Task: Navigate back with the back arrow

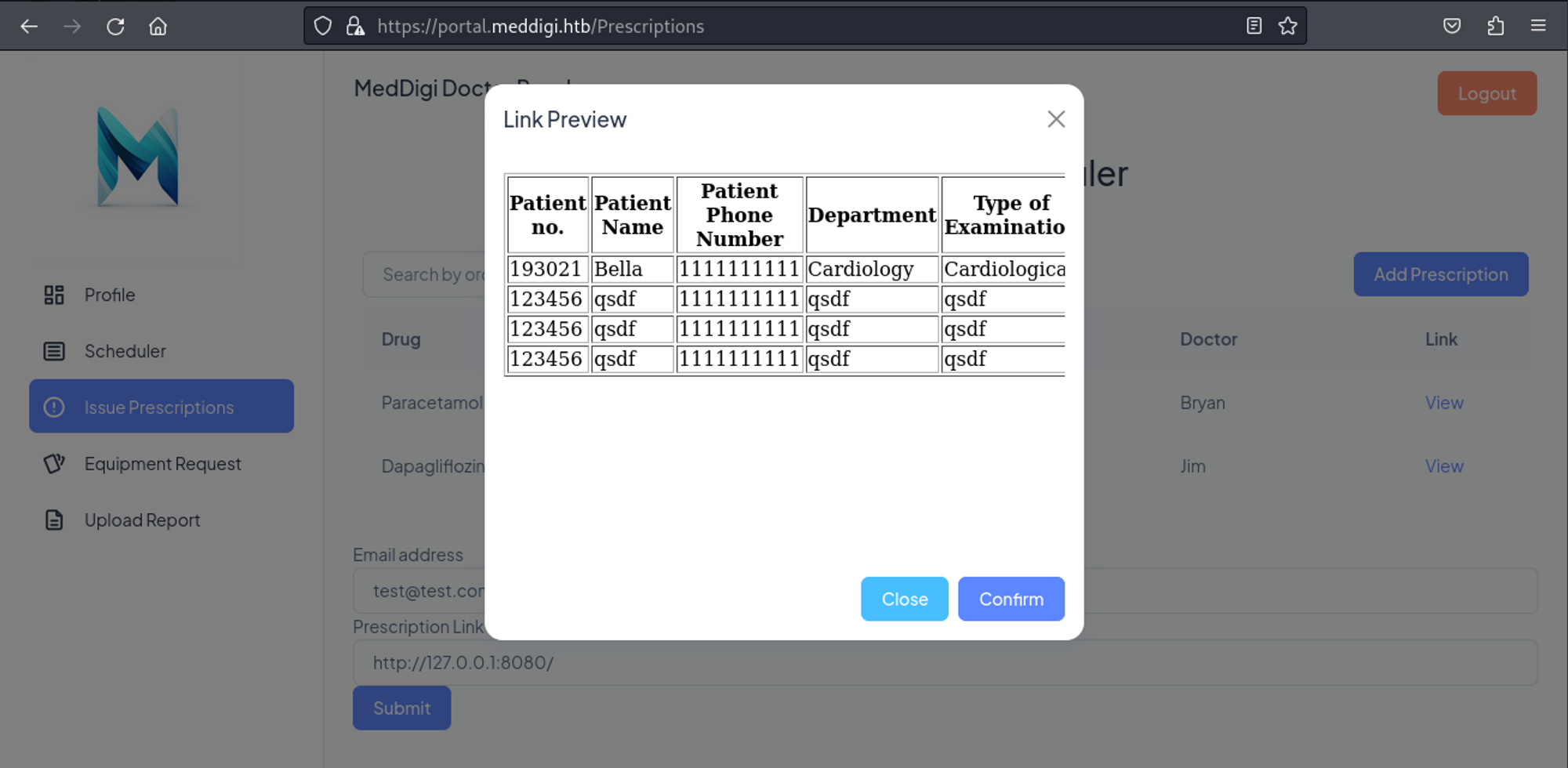Action: pyautogui.click(x=29, y=27)
